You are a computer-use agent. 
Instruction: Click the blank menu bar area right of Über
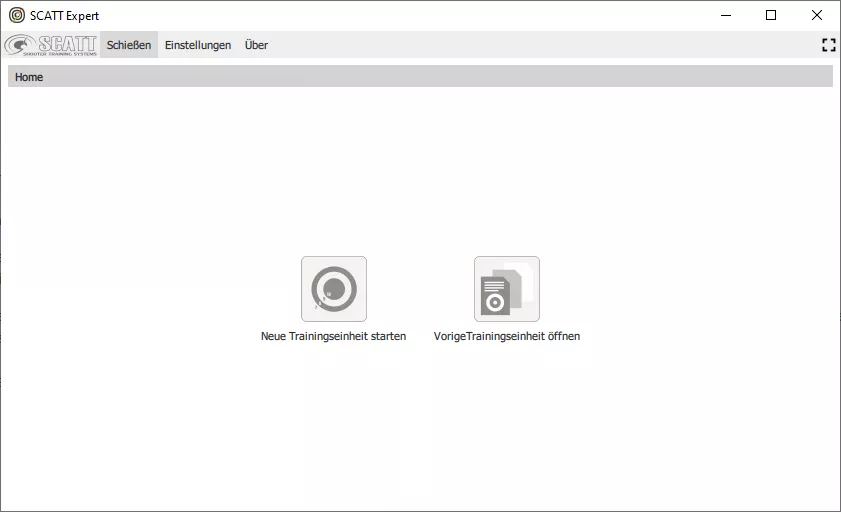[540, 45]
